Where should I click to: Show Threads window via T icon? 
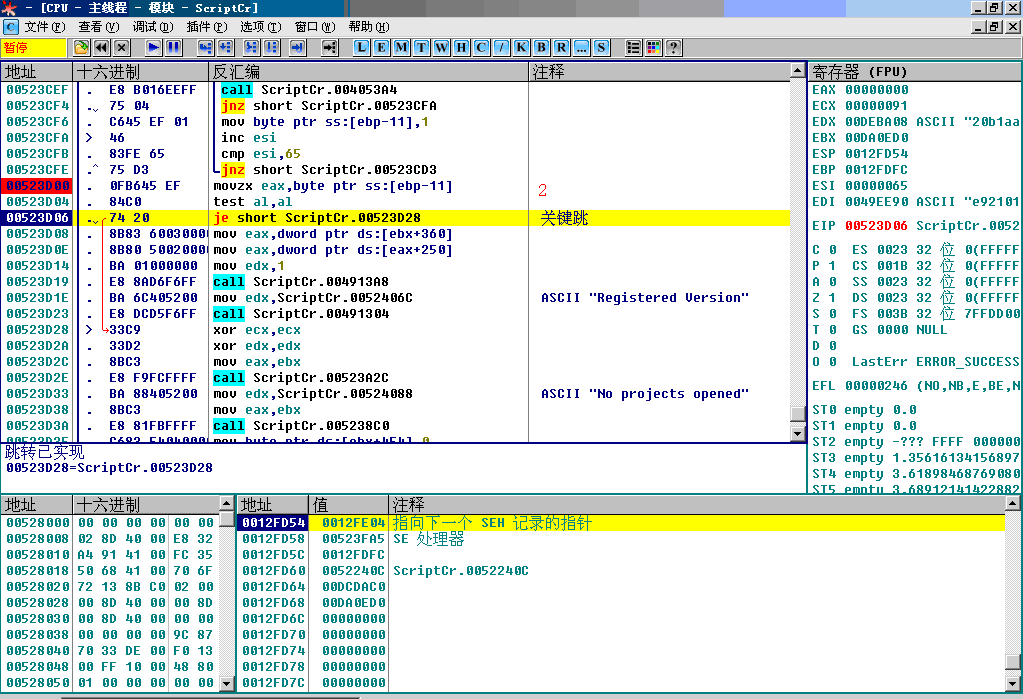pos(421,48)
